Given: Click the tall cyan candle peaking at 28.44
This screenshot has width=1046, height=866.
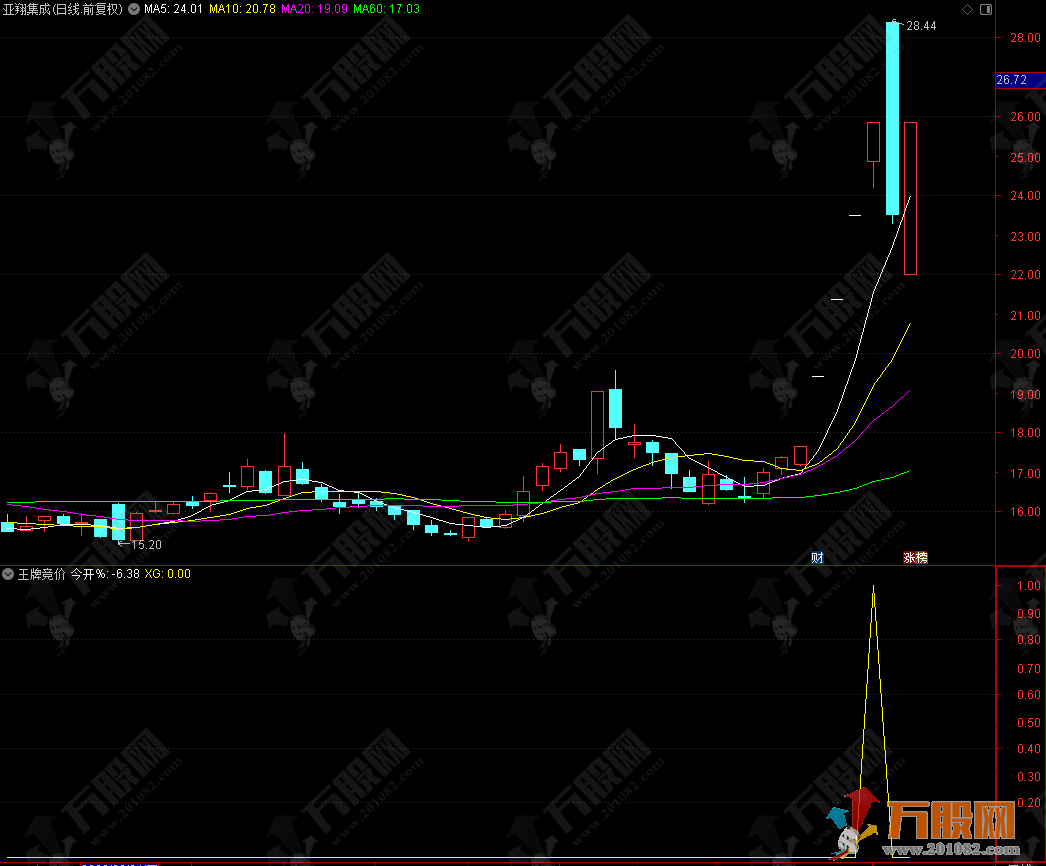Looking at the screenshot, I should (893, 119).
